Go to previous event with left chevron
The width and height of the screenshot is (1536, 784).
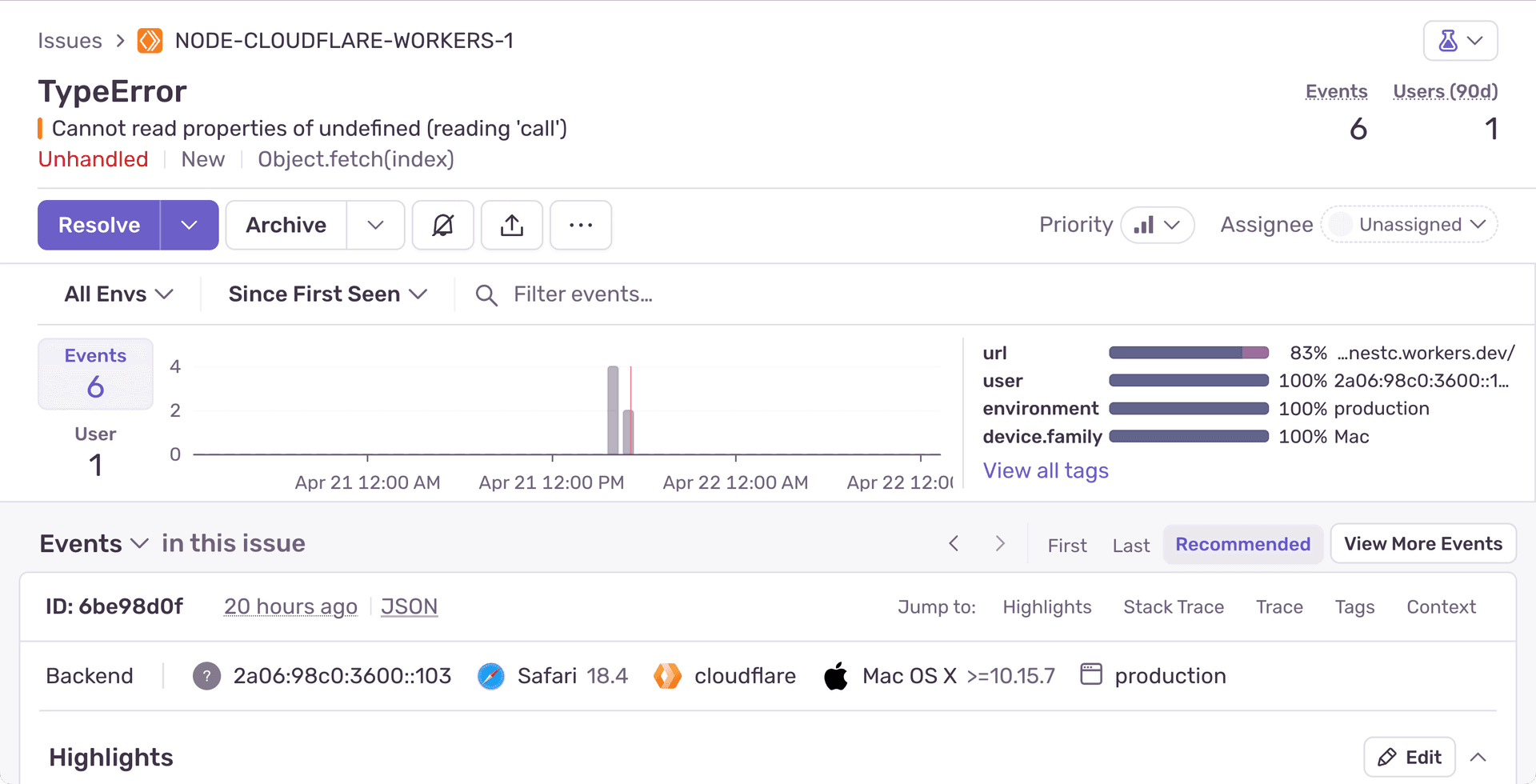[x=954, y=544]
